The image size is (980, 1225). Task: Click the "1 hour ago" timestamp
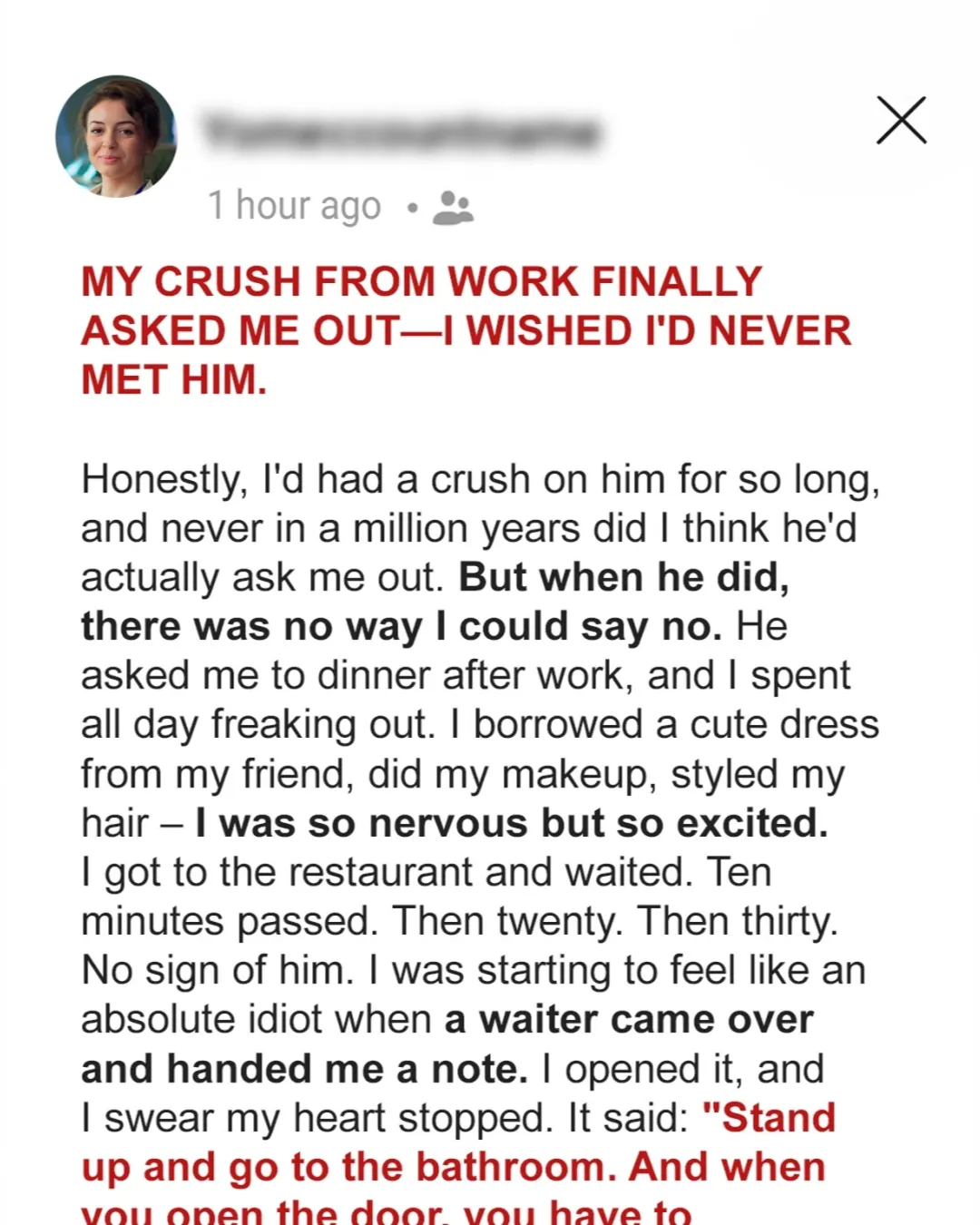pyautogui.click(x=294, y=206)
